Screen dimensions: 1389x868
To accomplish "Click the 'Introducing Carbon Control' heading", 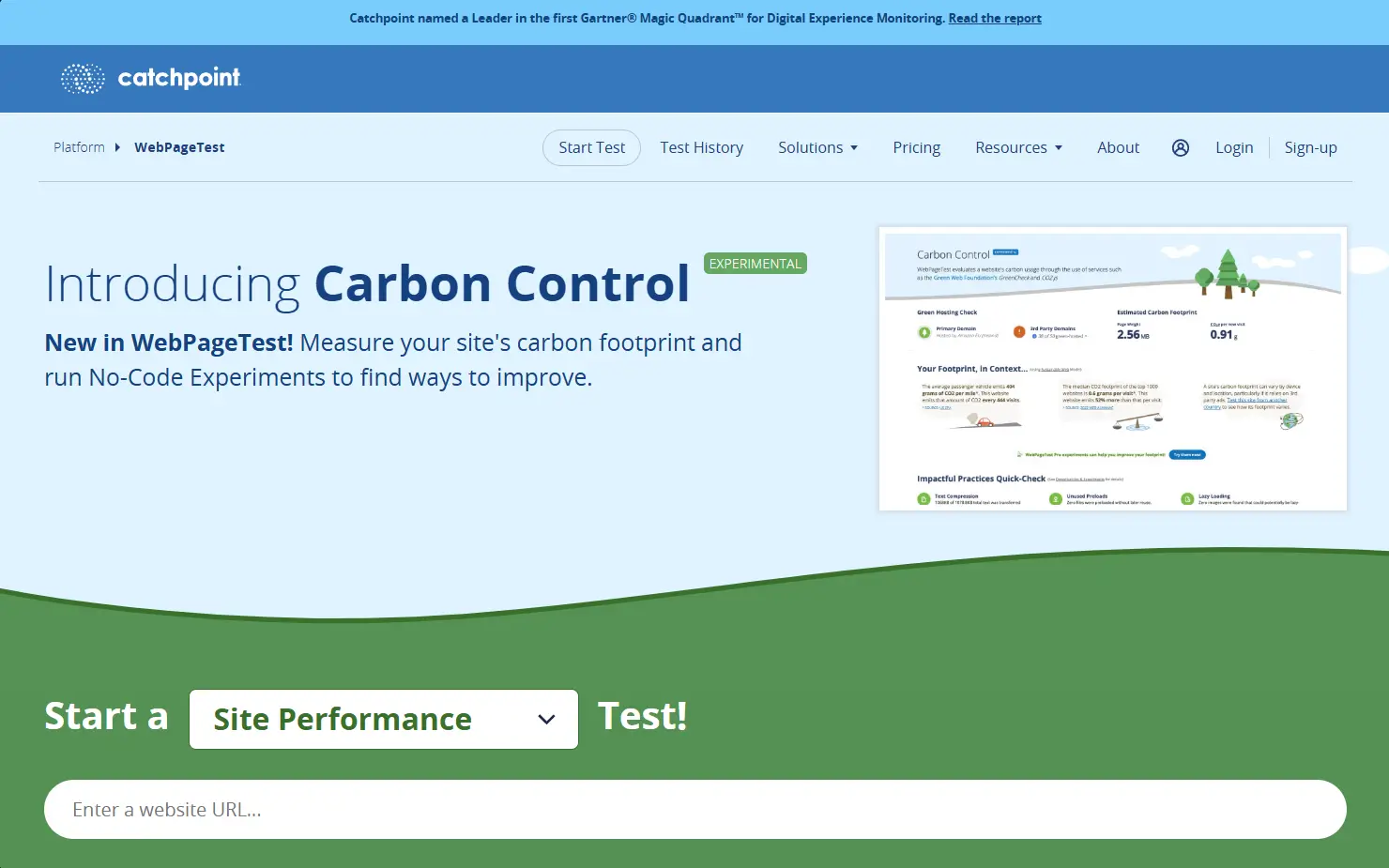I will [367, 283].
